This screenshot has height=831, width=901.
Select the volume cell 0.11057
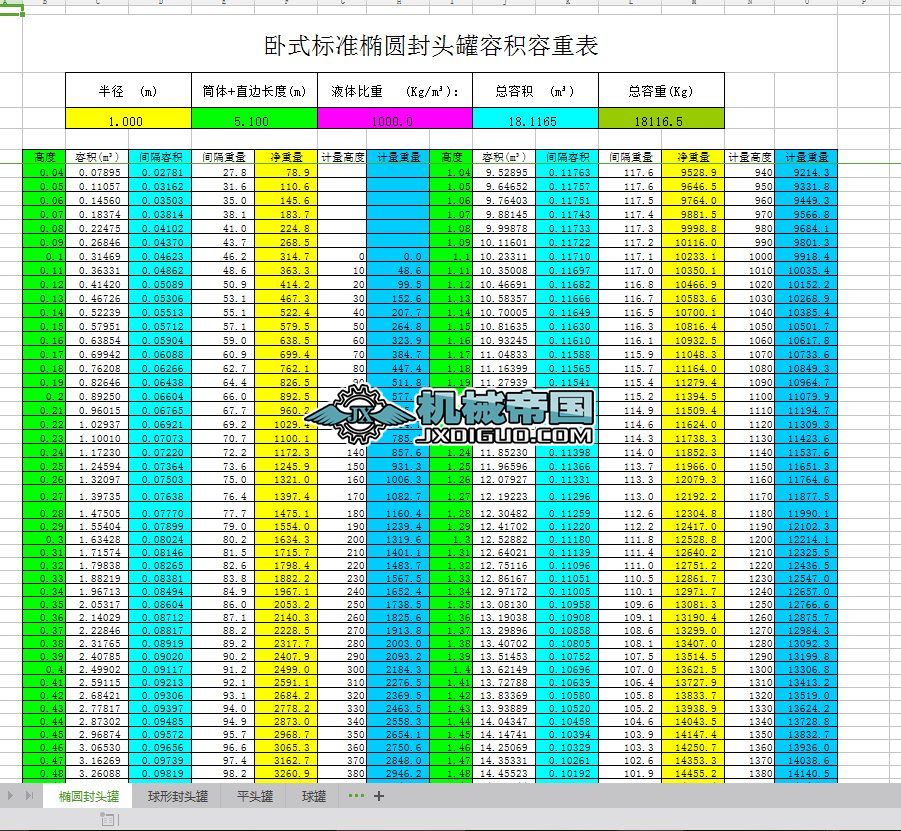point(97,186)
